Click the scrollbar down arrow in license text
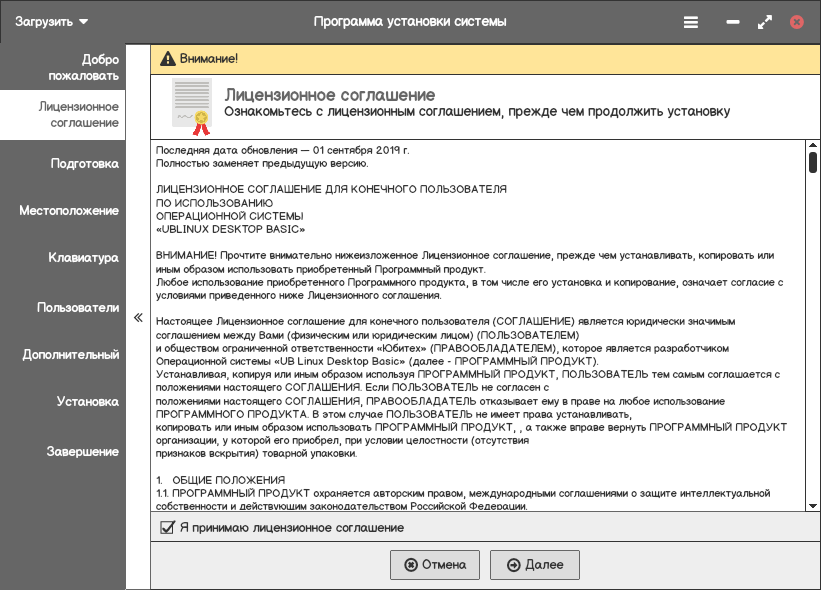 tap(813, 506)
